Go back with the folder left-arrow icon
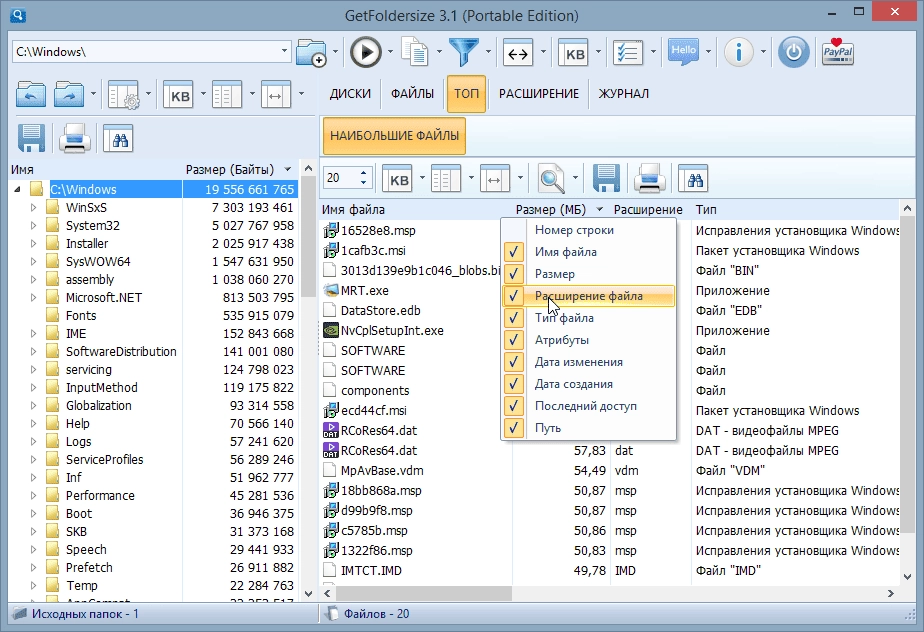This screenshot has height=632, width=924. [31, 94]
